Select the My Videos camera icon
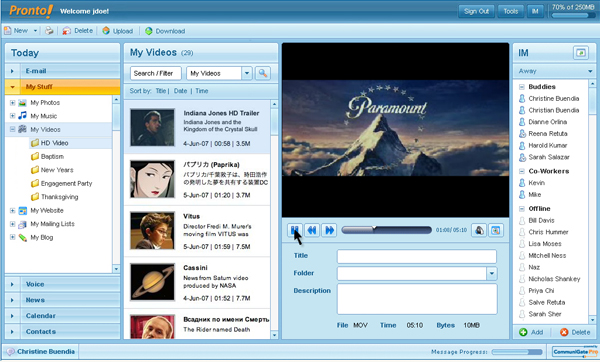Image resolution: width=600 pixels, height=362 pixels. [23, 129]
